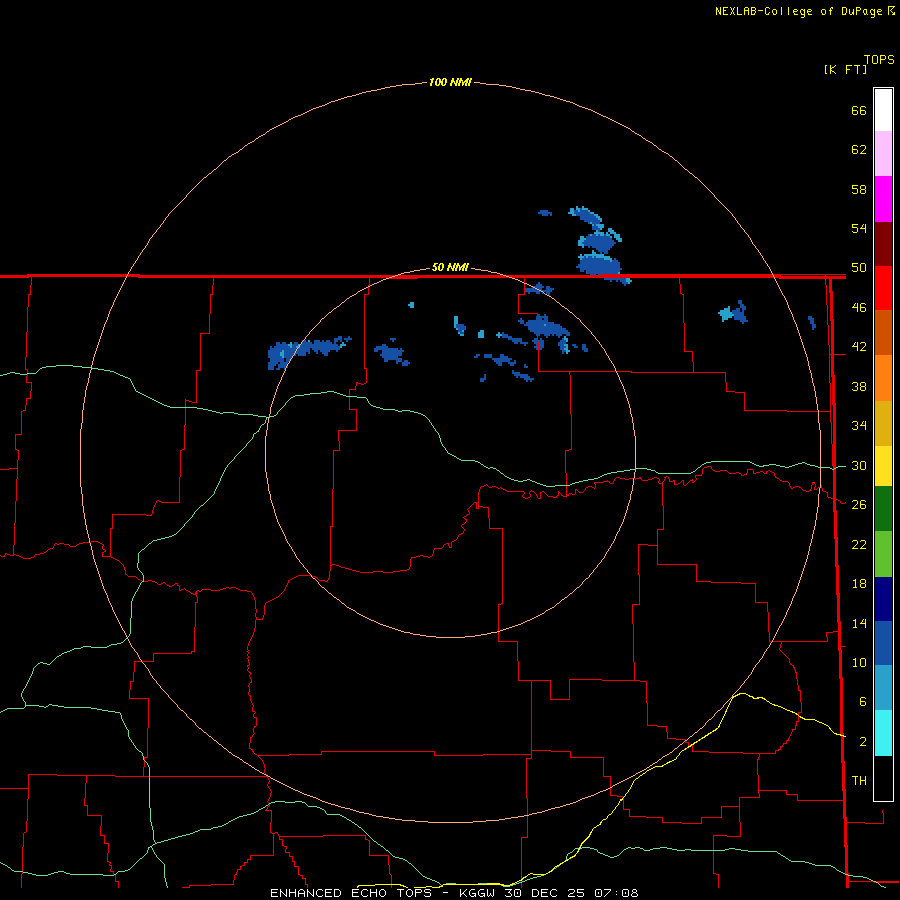Click the 50 NMI range ring label
The image size is (900, 900).
450,267
